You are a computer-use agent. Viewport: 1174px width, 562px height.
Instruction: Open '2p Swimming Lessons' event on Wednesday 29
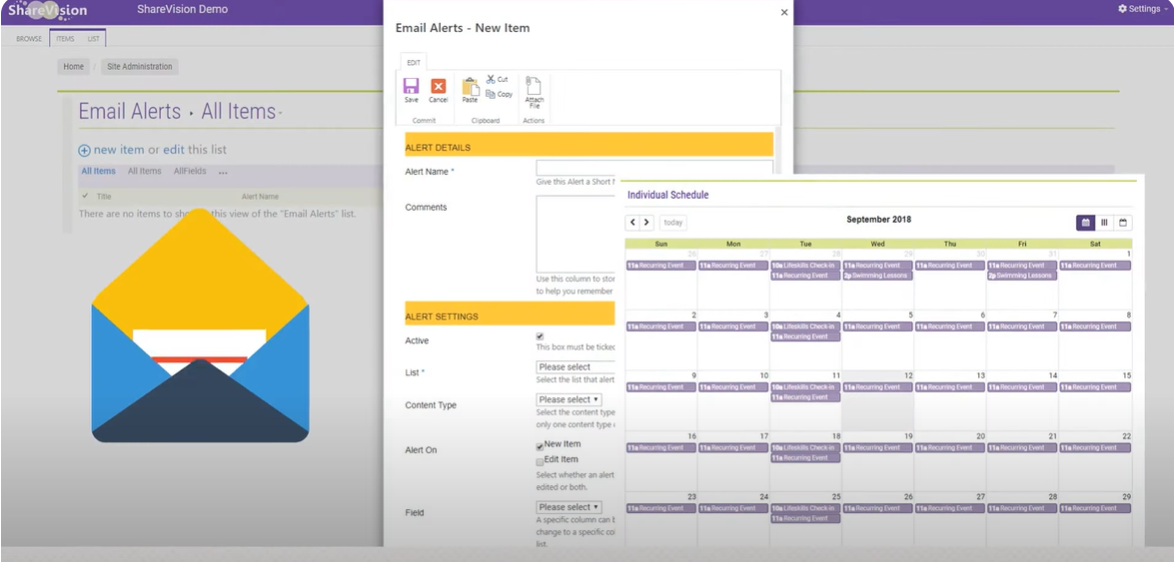click(878, 275)
